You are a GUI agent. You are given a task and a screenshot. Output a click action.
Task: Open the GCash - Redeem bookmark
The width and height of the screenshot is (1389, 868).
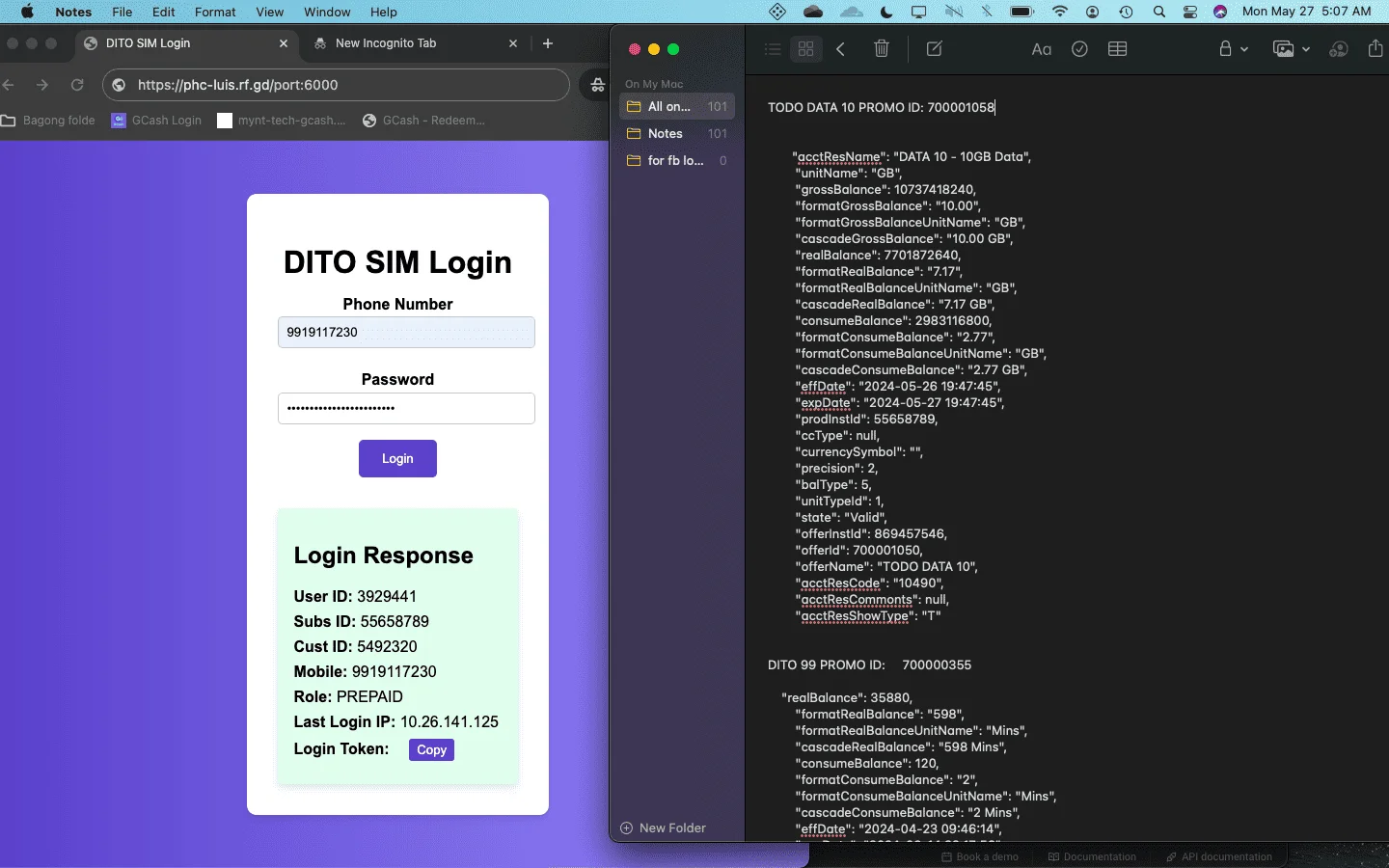[423, 121]
